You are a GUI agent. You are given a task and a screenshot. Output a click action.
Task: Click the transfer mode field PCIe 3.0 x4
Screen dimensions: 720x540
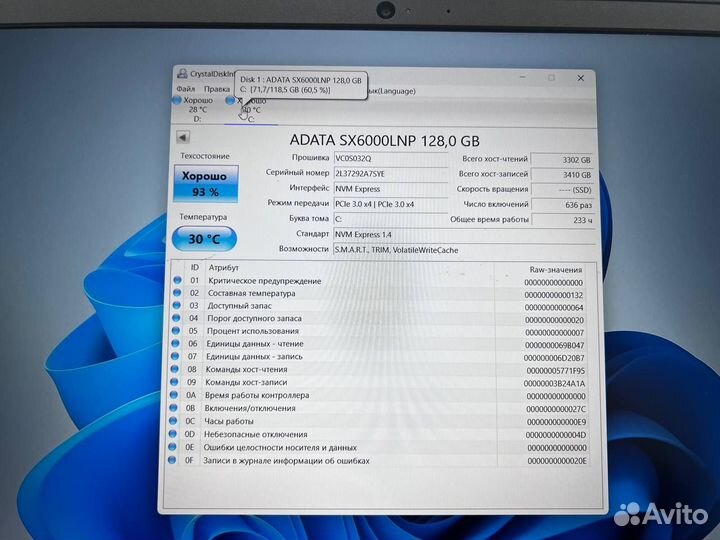tap(390, 204)
